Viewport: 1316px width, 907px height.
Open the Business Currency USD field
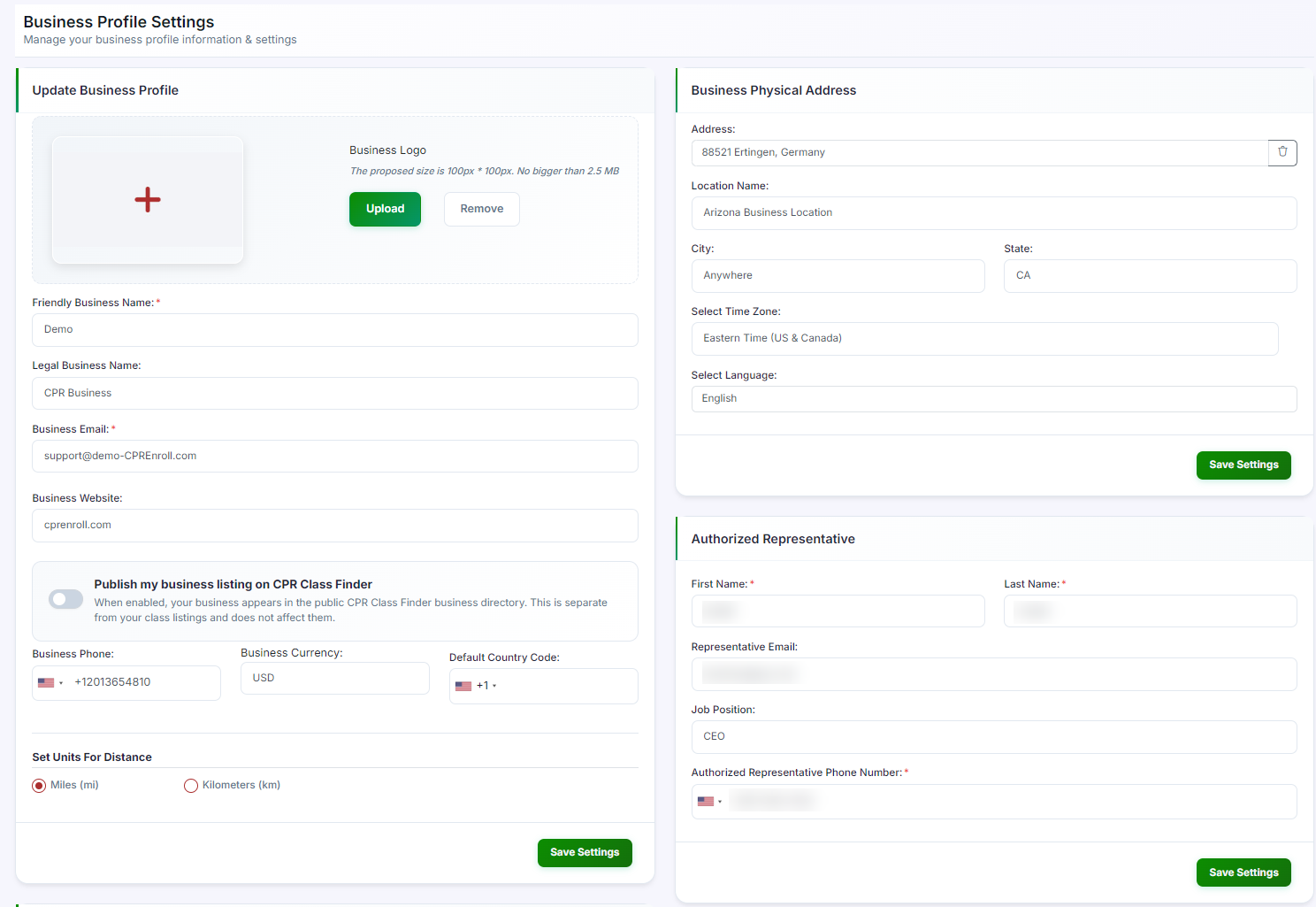click(335, 678)
